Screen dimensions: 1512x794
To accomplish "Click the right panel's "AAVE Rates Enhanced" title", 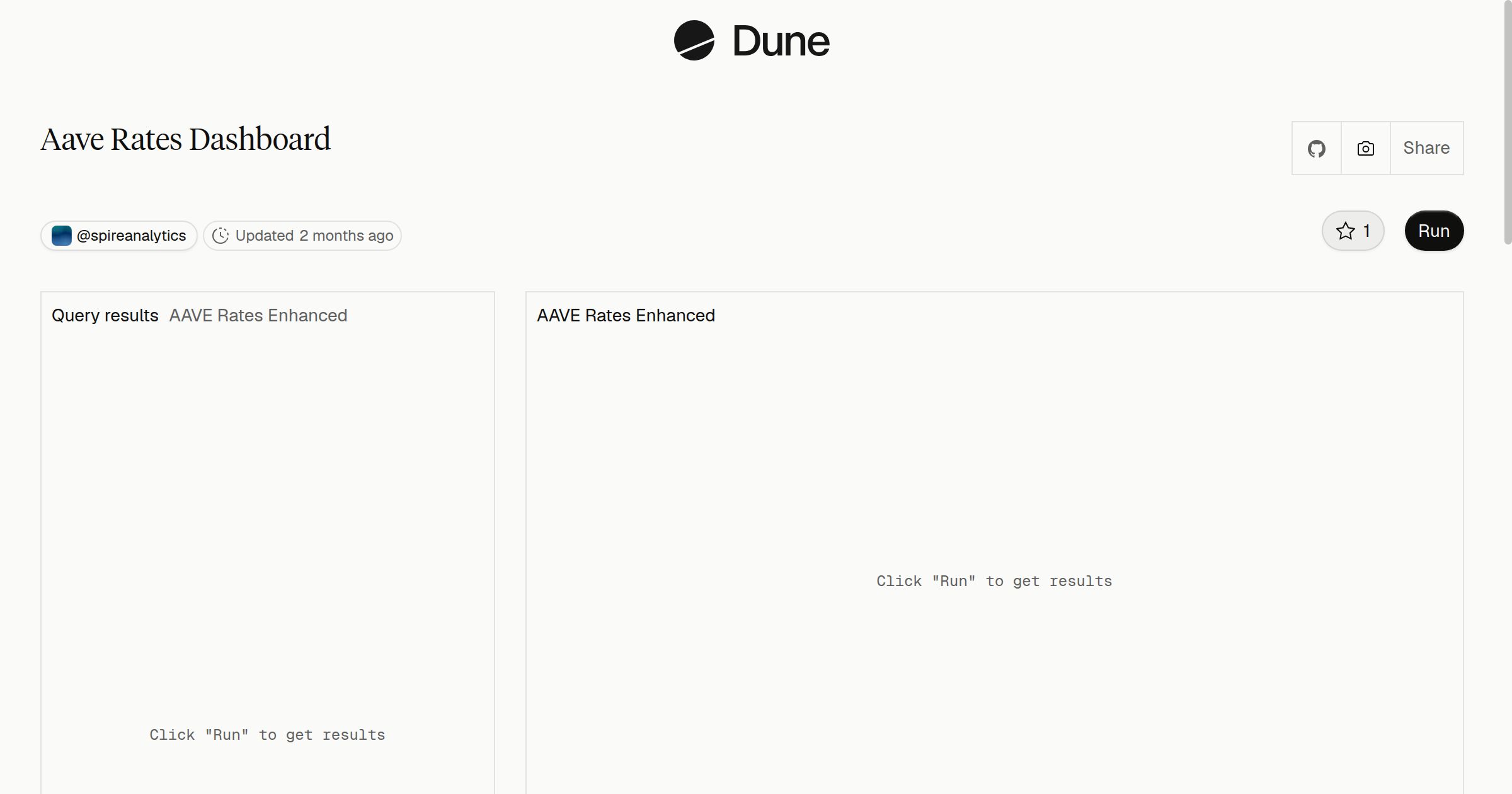I will (626, 315).
